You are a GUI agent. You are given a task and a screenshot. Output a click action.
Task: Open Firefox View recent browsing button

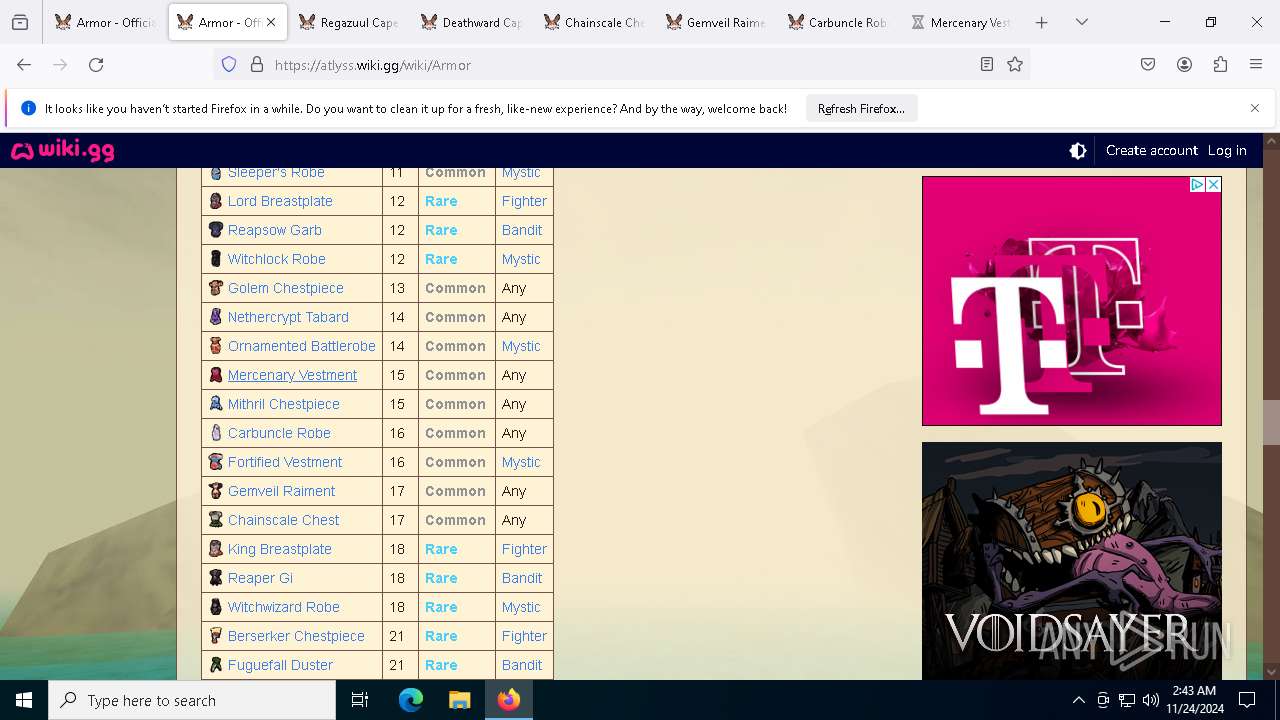tap(20, 22)
